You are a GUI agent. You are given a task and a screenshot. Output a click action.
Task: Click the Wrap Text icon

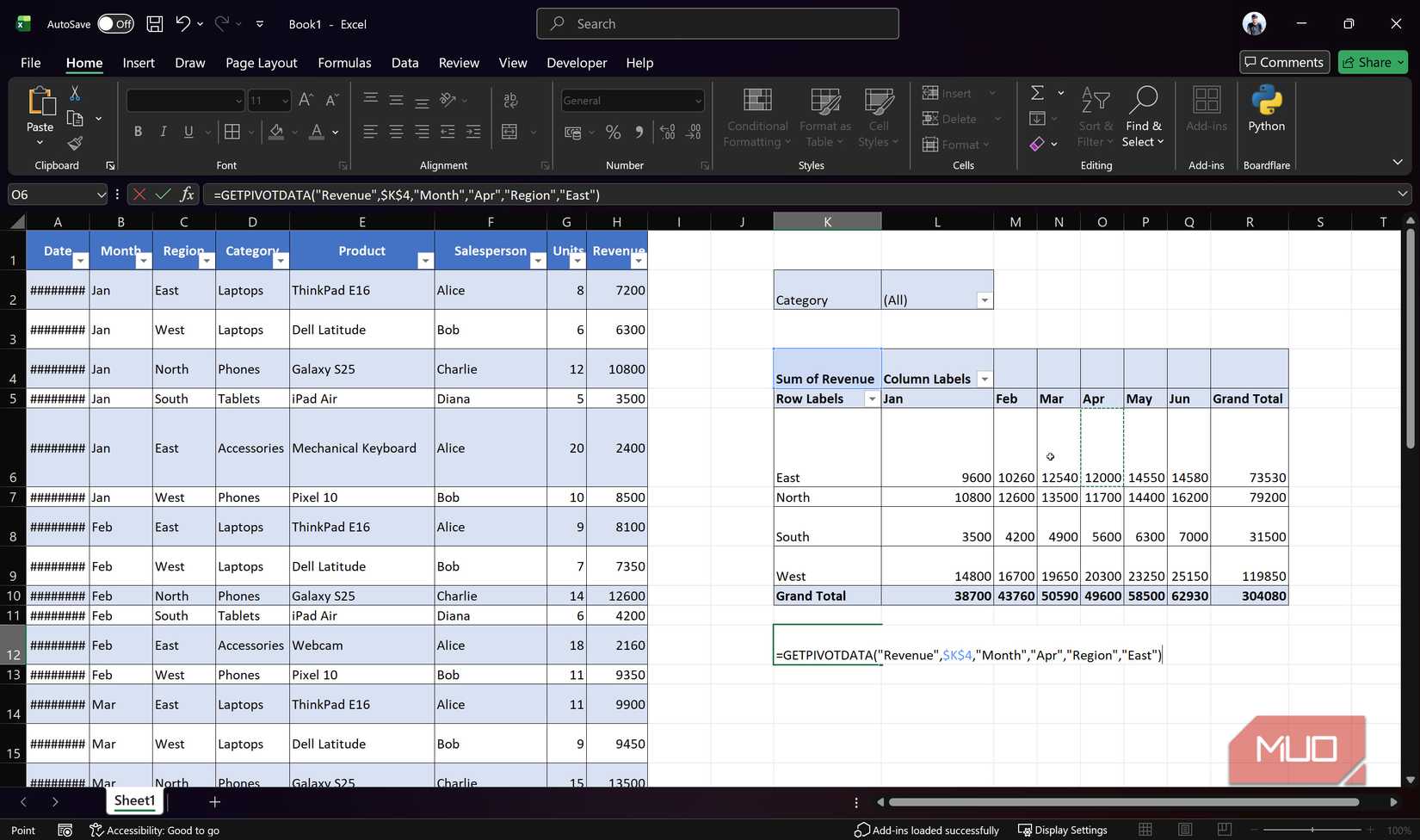pos(510,101)
